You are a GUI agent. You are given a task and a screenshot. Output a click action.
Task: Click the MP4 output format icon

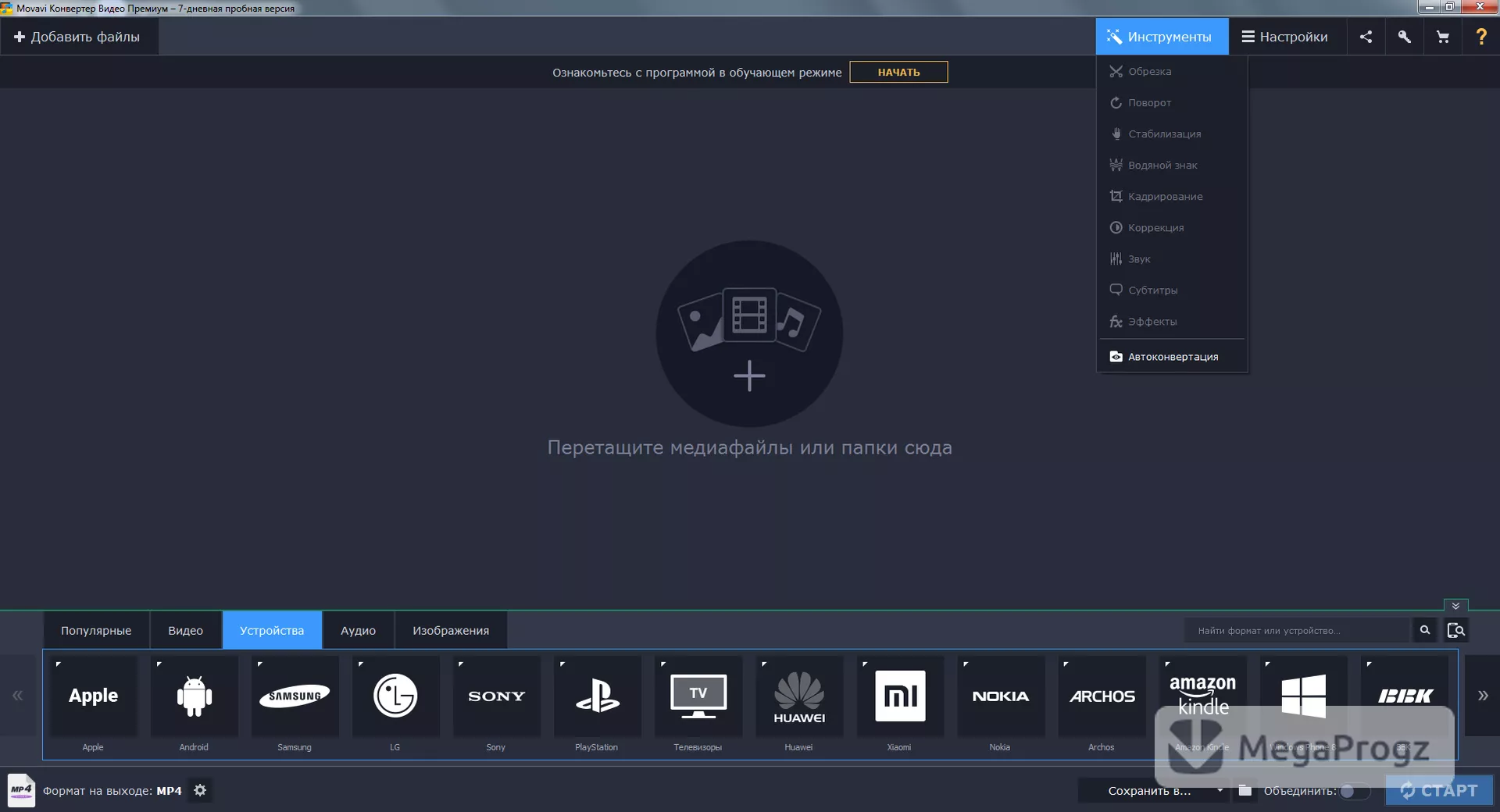point(21,790)
